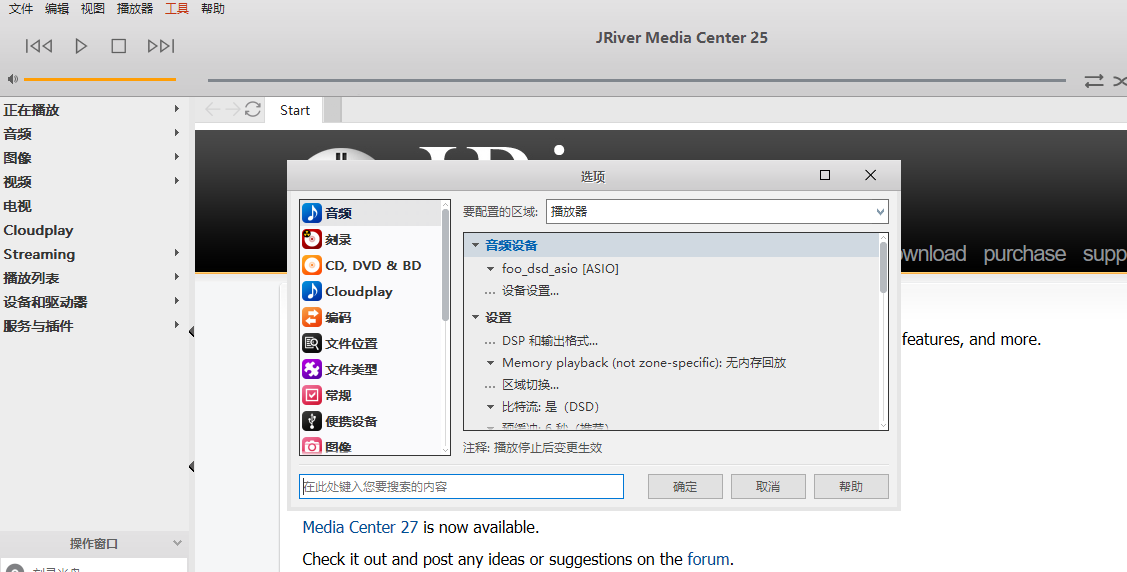Open 设备设置... device settings
The width and height of the screenshot is (1127, 572).
tap(530, 291)
